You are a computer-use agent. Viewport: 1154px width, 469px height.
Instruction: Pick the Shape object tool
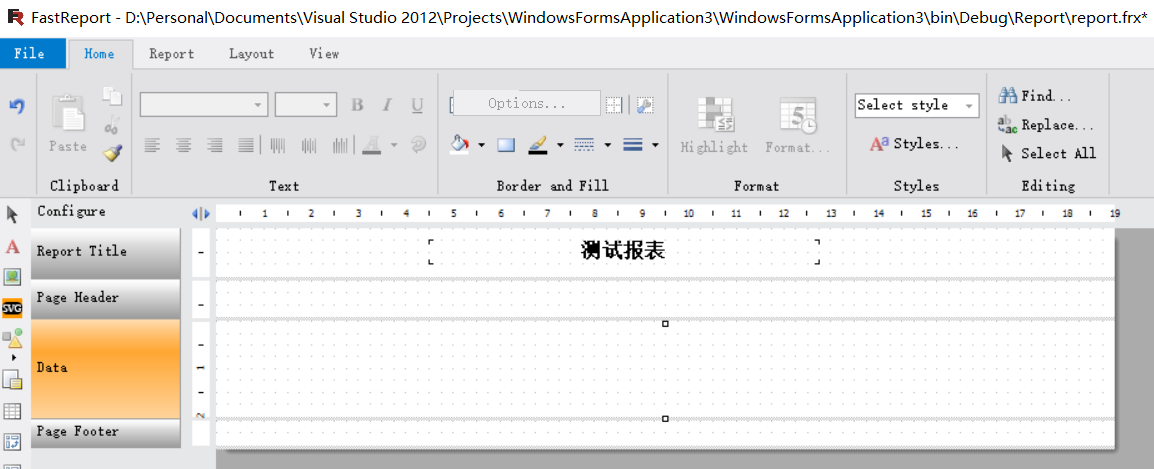[x=13, y=340]
